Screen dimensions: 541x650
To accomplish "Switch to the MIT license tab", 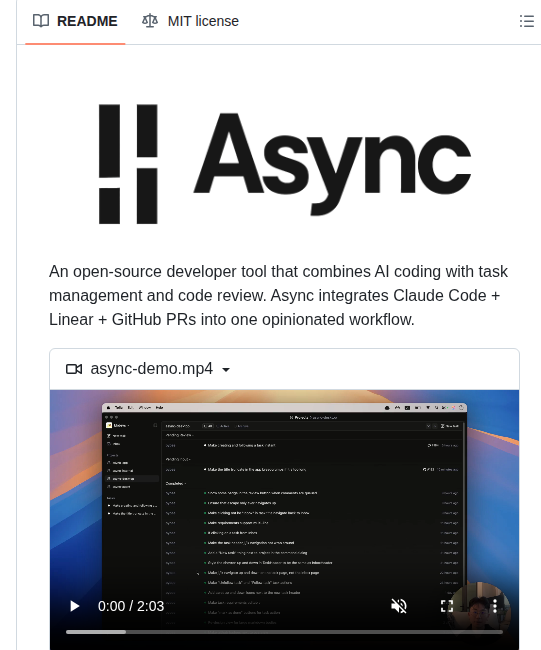I will pyautogui.click(x=190, y=21).
